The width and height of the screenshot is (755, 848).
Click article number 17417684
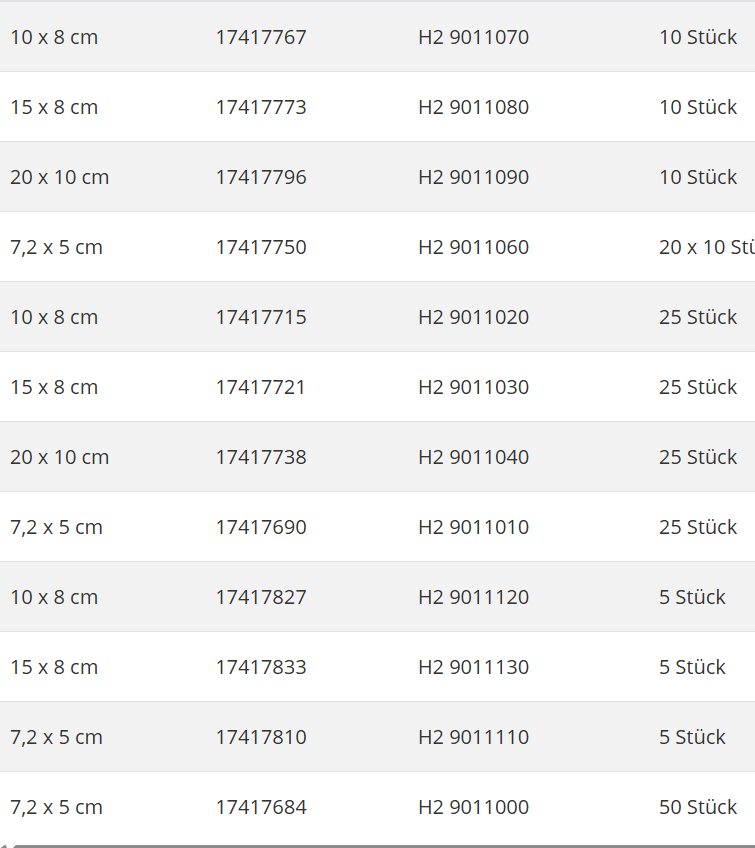tap(261, 808)
